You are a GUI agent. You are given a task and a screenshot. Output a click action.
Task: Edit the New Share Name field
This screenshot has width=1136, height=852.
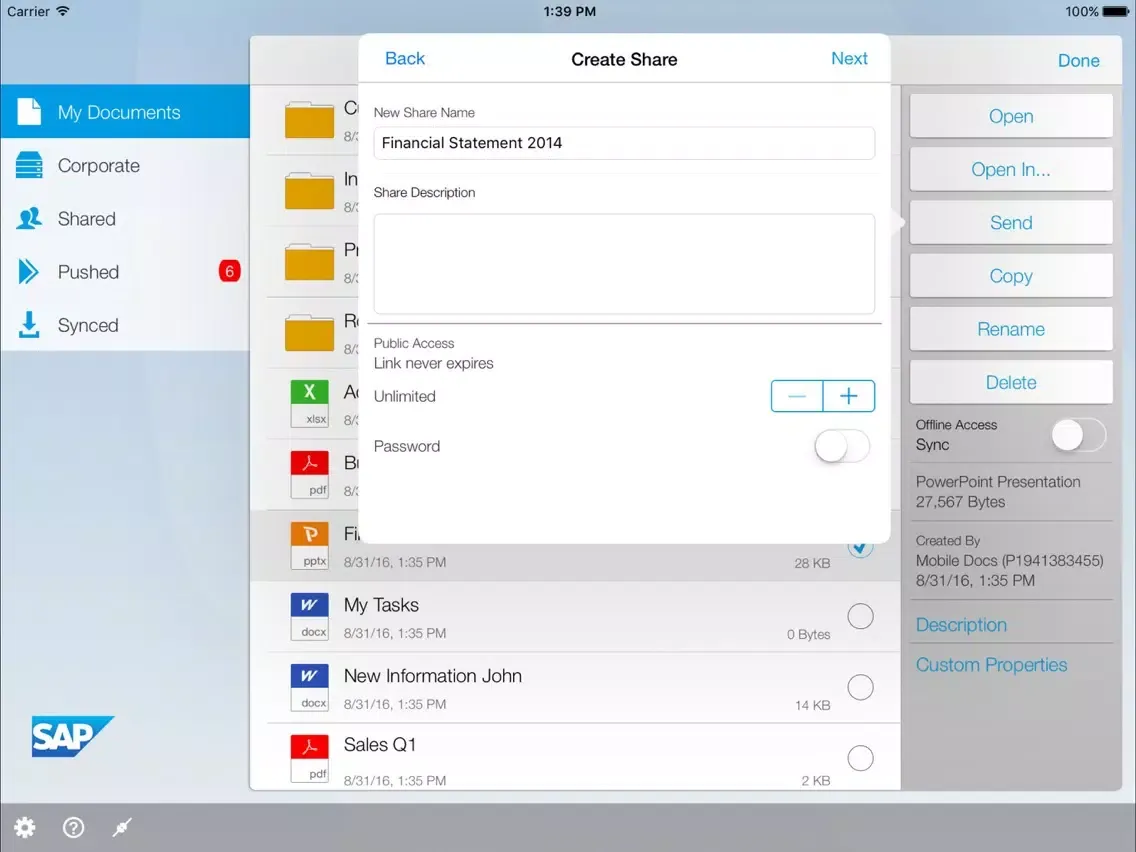(624, 143)
